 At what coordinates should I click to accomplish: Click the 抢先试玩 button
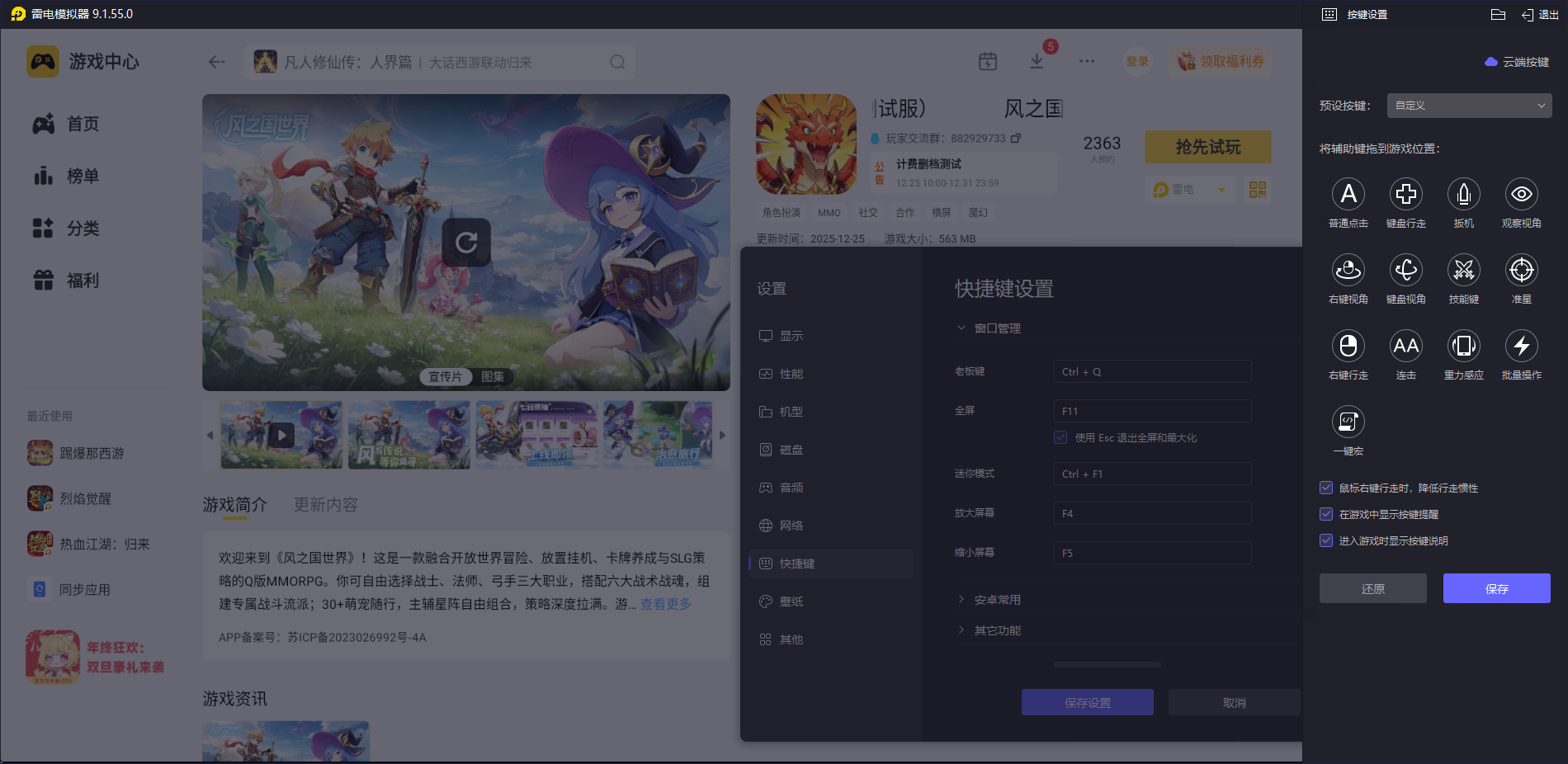click(1208, 147)
